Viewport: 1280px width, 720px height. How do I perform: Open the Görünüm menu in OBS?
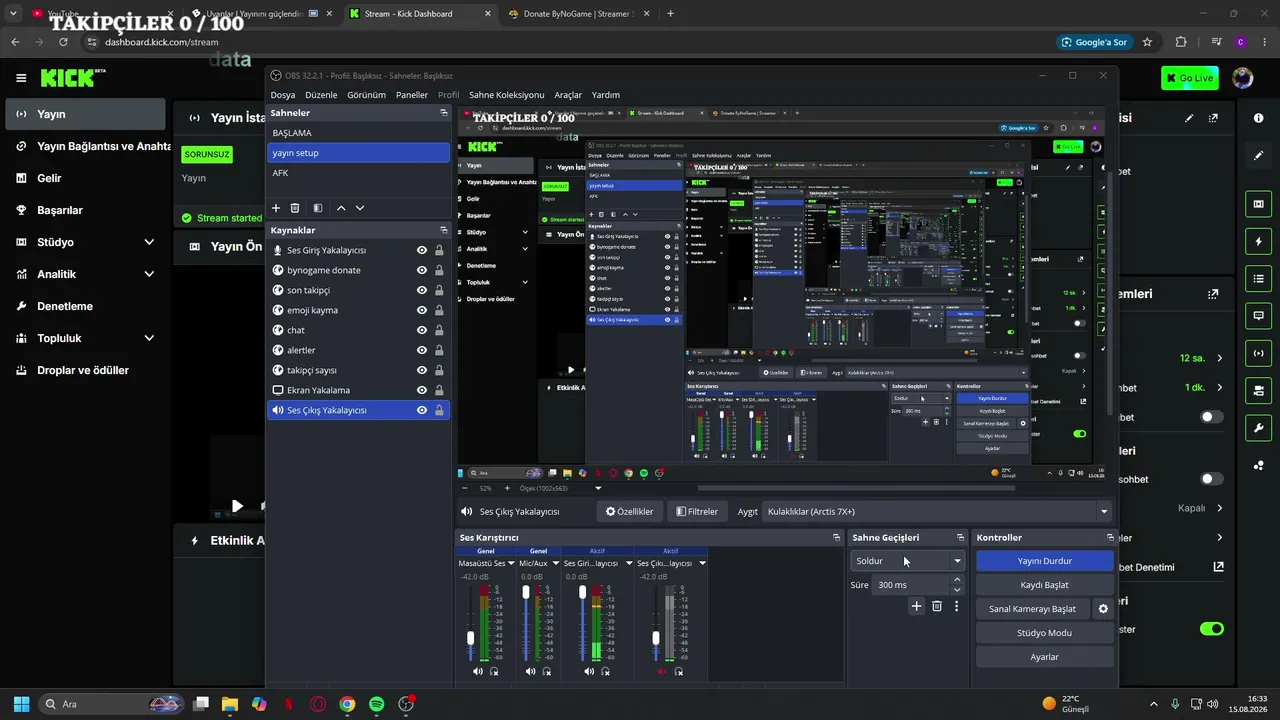pos(366,95)
